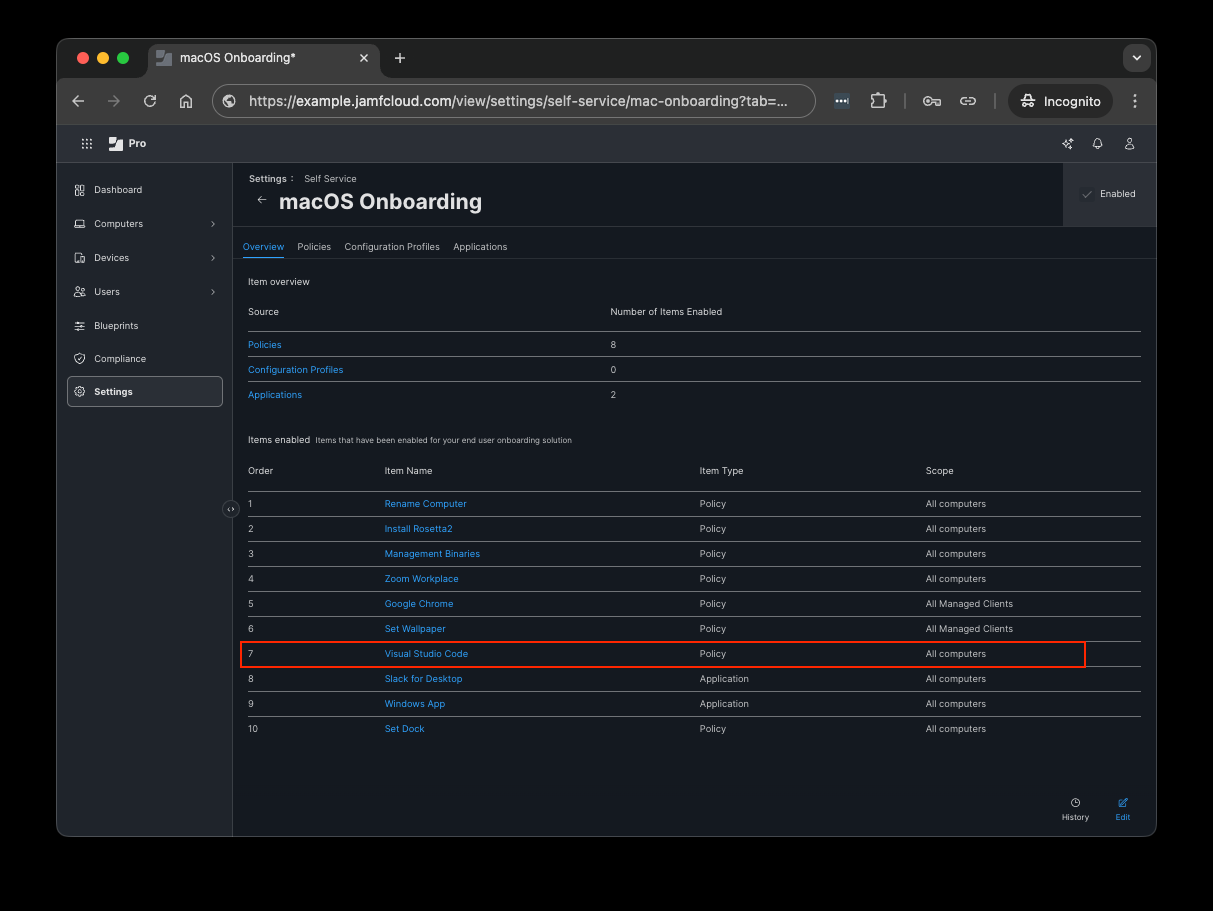Open Policies link in Item overview
Image resolution: width=1213 pixels, height=911 pixels.
tap(265, 345)
